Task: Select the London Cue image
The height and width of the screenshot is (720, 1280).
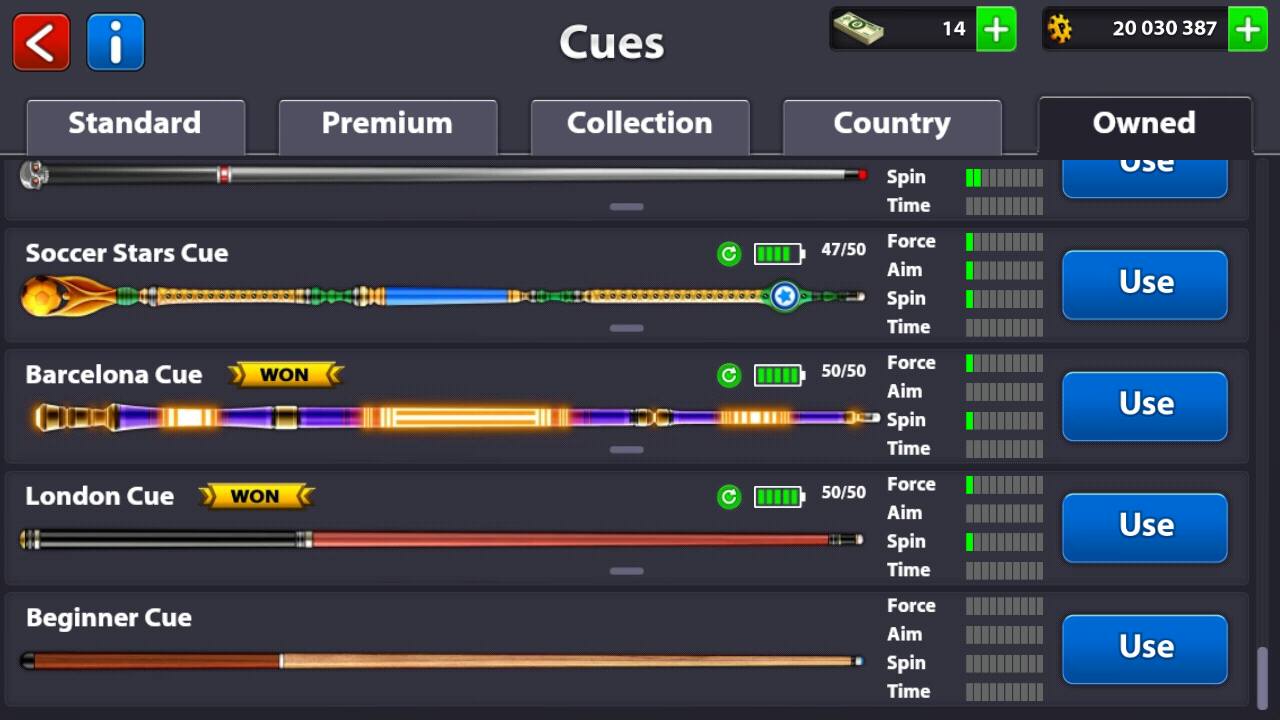Action: (441, 540)
